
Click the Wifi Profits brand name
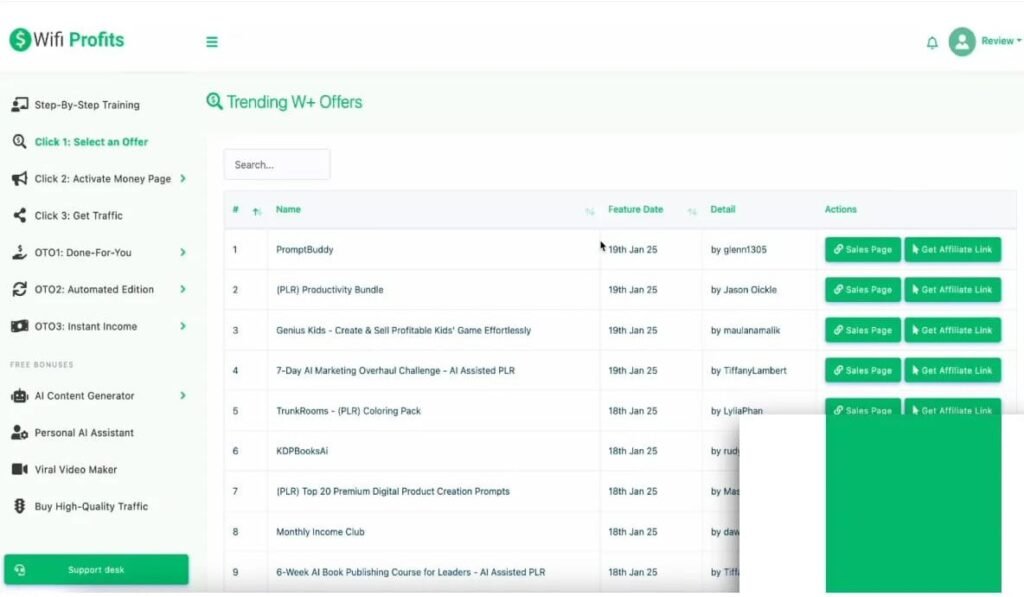click(x=78, y=40)
